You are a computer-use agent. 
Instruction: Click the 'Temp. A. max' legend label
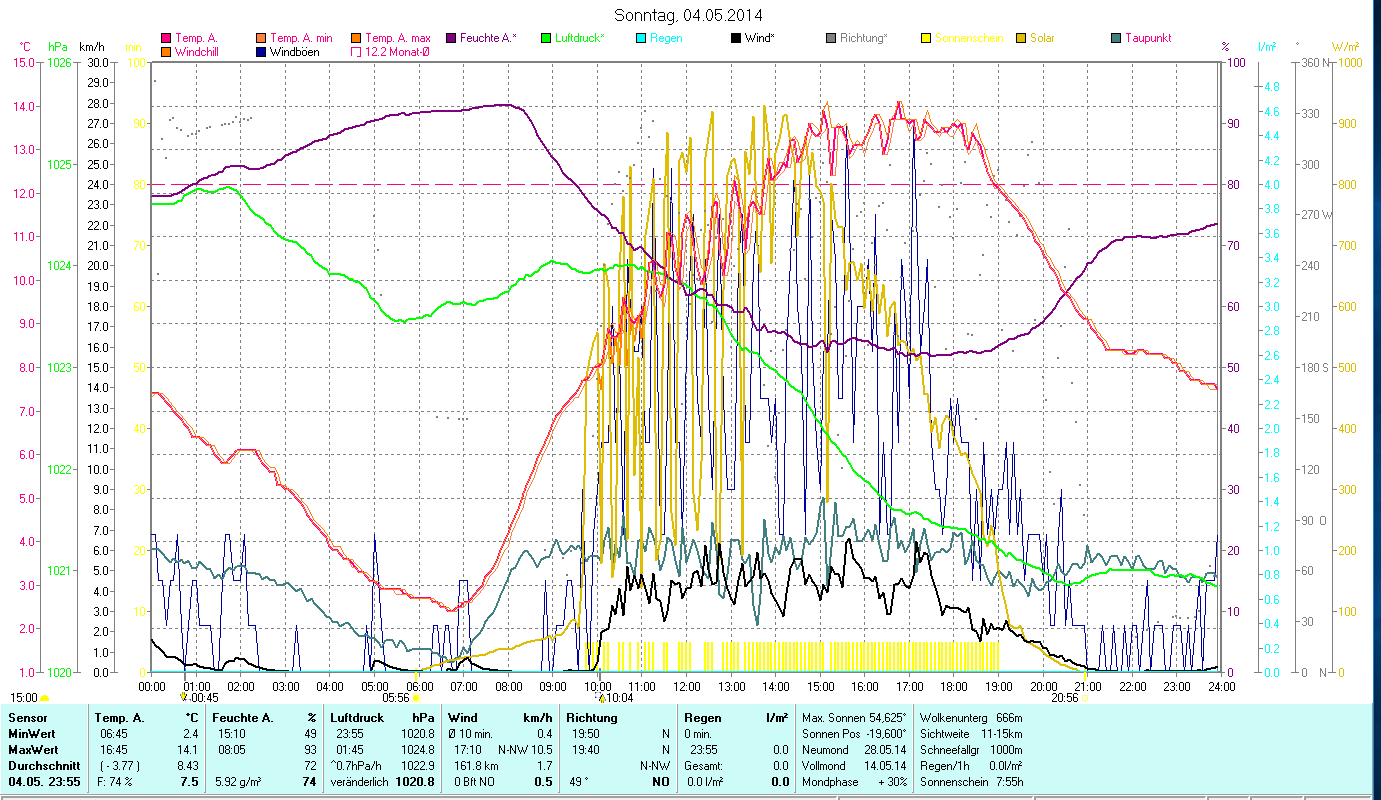(x=398, y=38)
